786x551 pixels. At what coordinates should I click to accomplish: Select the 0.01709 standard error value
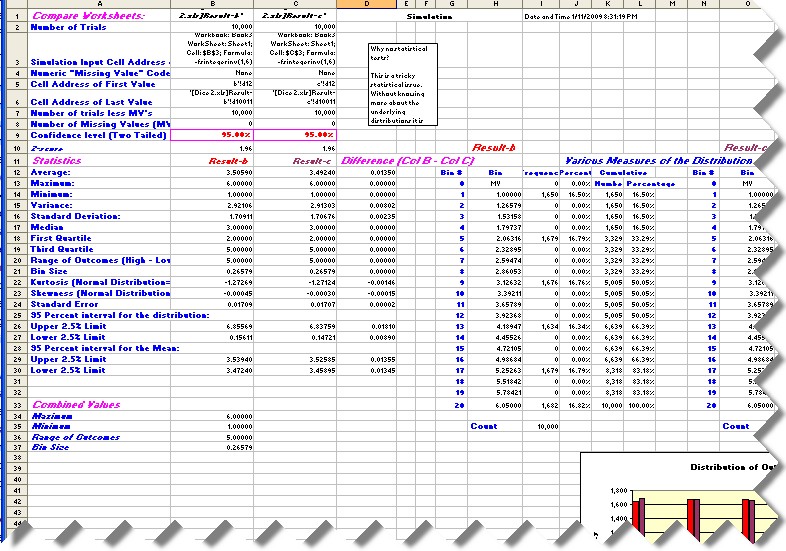tap(239, 305)
